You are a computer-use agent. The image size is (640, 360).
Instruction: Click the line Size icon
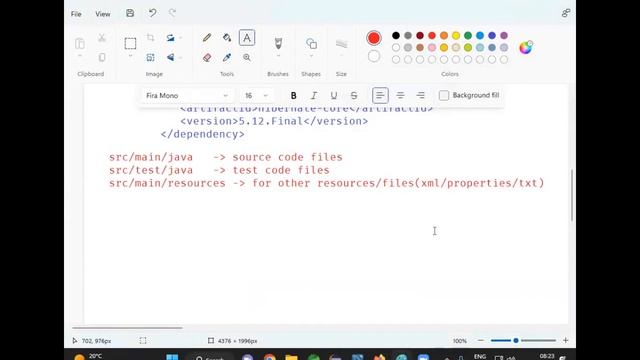[341, 43]
